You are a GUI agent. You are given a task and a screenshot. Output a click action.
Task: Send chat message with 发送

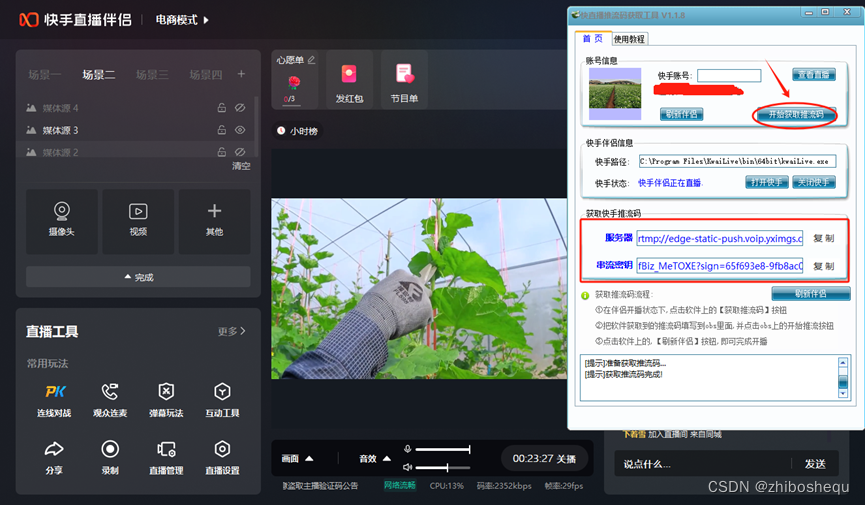pos(815,464)
